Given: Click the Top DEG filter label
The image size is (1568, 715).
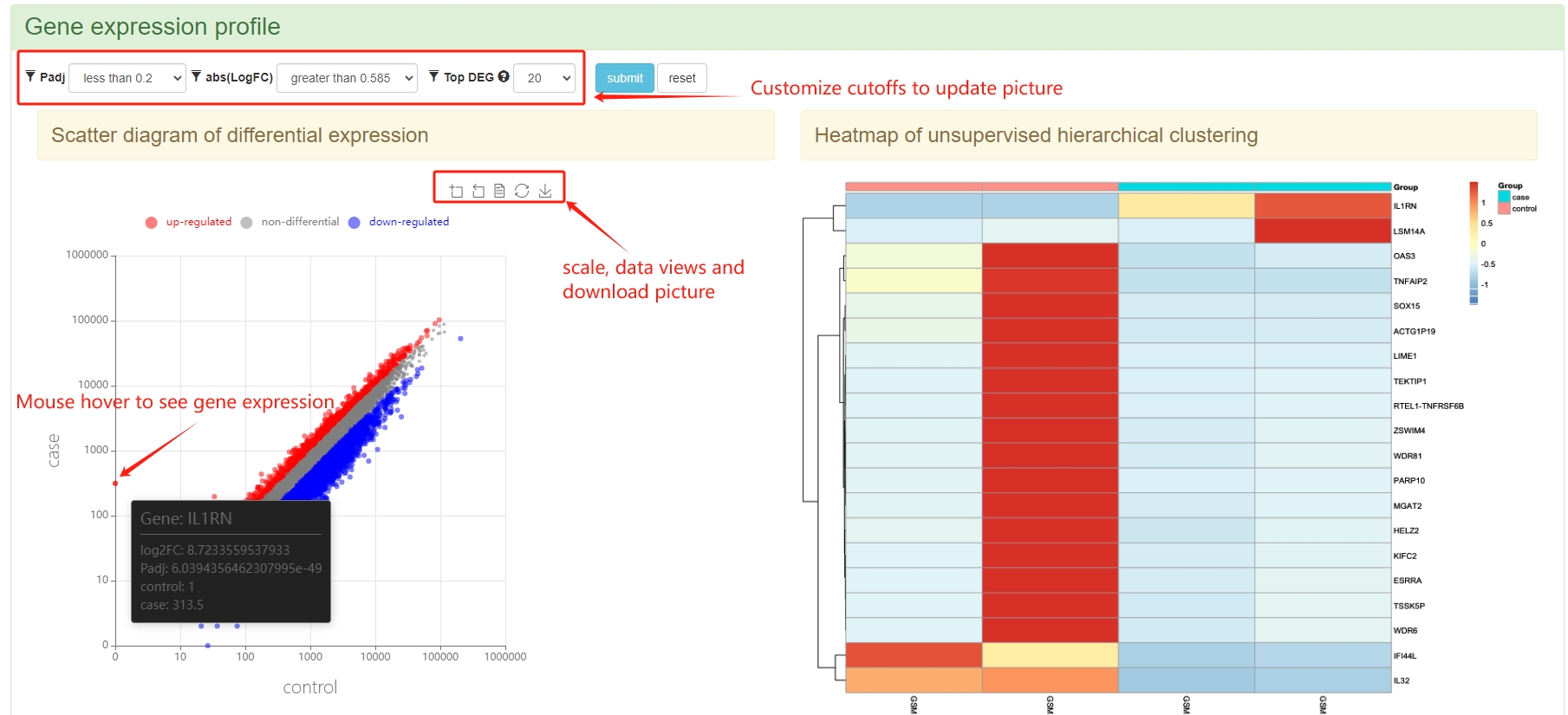Looking at the screenshot, I should (x=469, y=77).
